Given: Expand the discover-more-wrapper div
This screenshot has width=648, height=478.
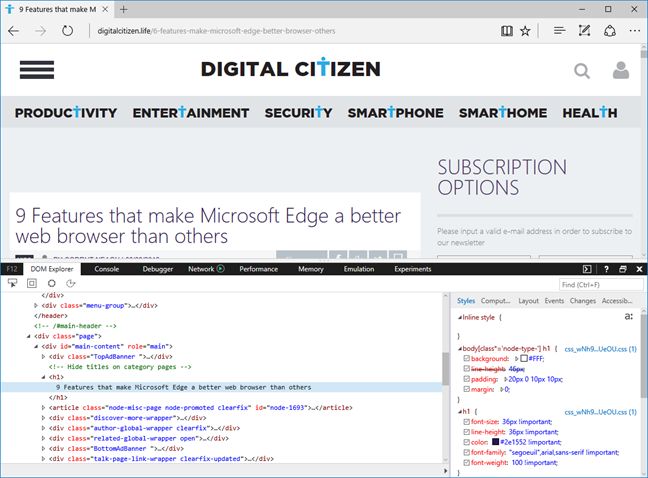Looking at the screenshot, I should pos(43,418).
